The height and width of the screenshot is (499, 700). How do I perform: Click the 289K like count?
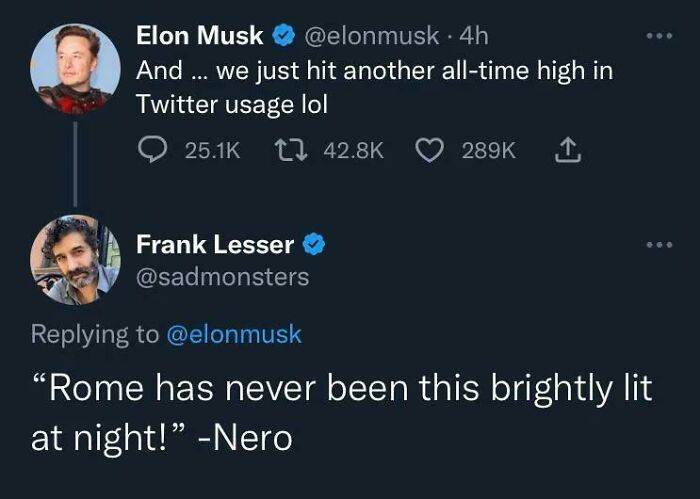489,150
